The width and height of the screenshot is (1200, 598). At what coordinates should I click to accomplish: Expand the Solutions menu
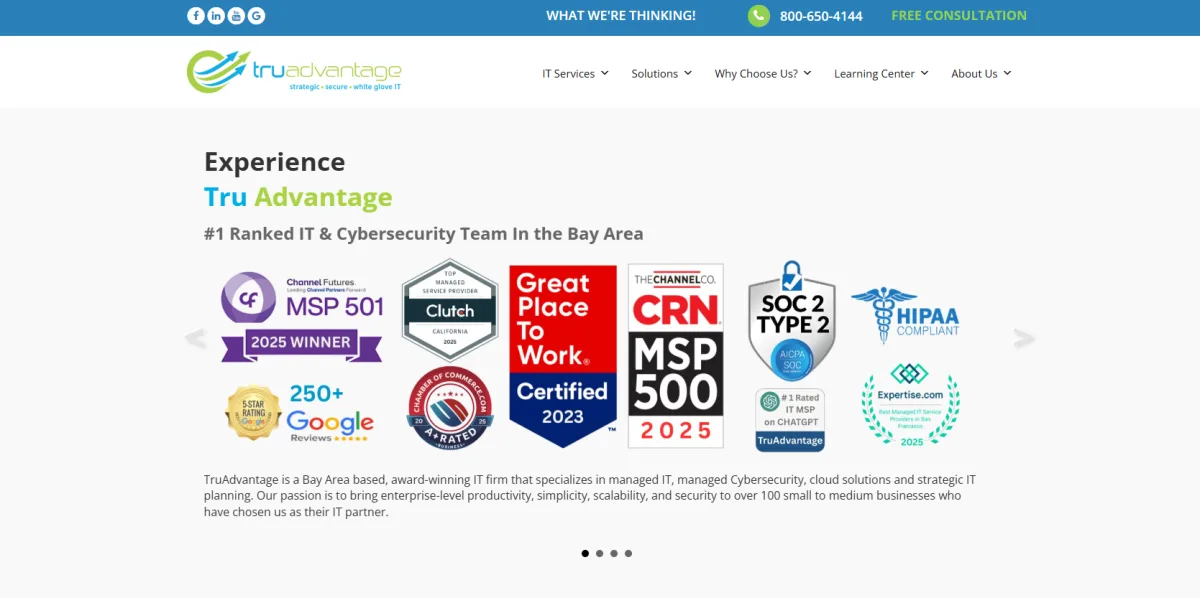(661, 73)
